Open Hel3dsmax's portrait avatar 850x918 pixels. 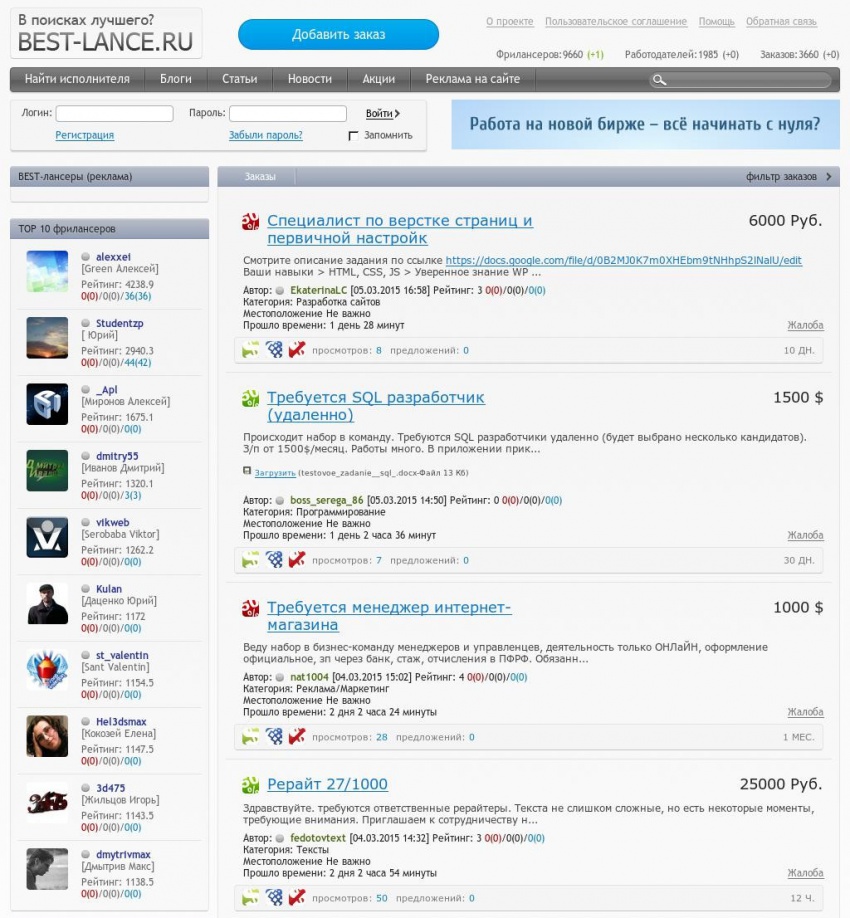[47, 736]
